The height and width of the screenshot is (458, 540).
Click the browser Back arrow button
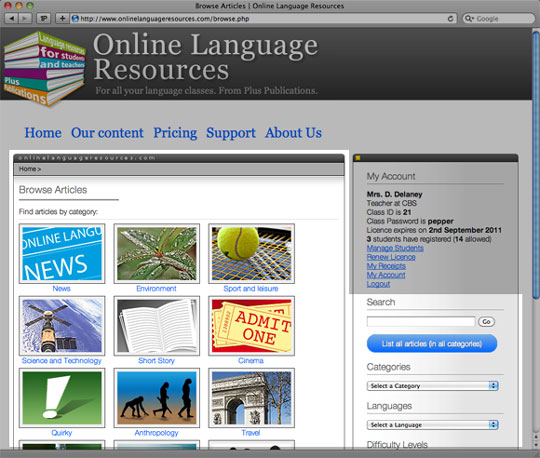[11, 18]
